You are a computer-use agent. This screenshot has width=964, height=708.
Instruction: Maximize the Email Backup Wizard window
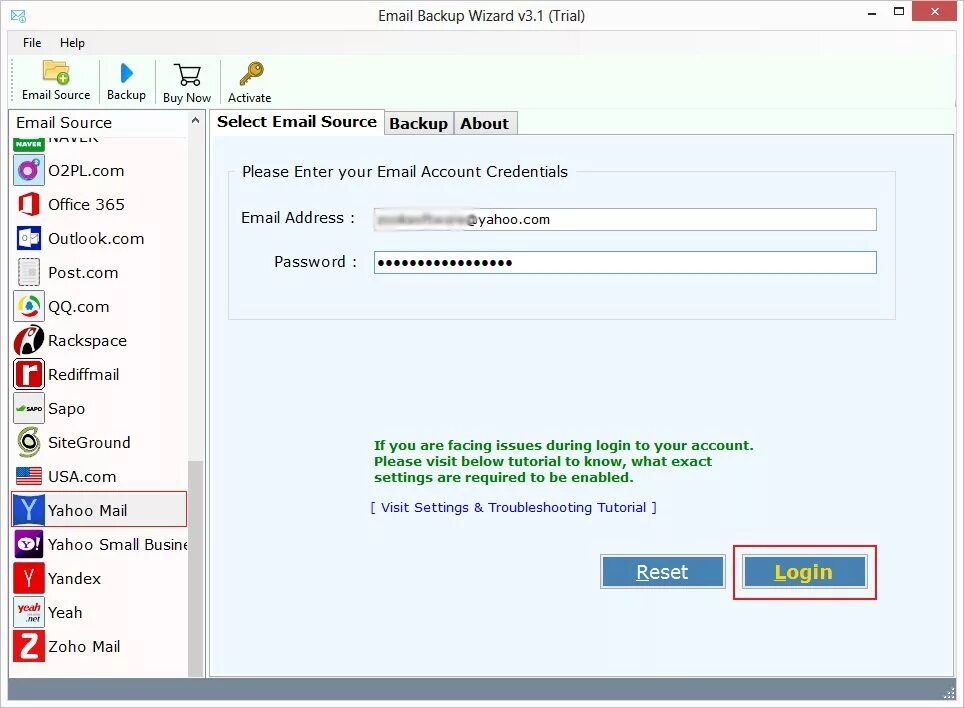899,12
